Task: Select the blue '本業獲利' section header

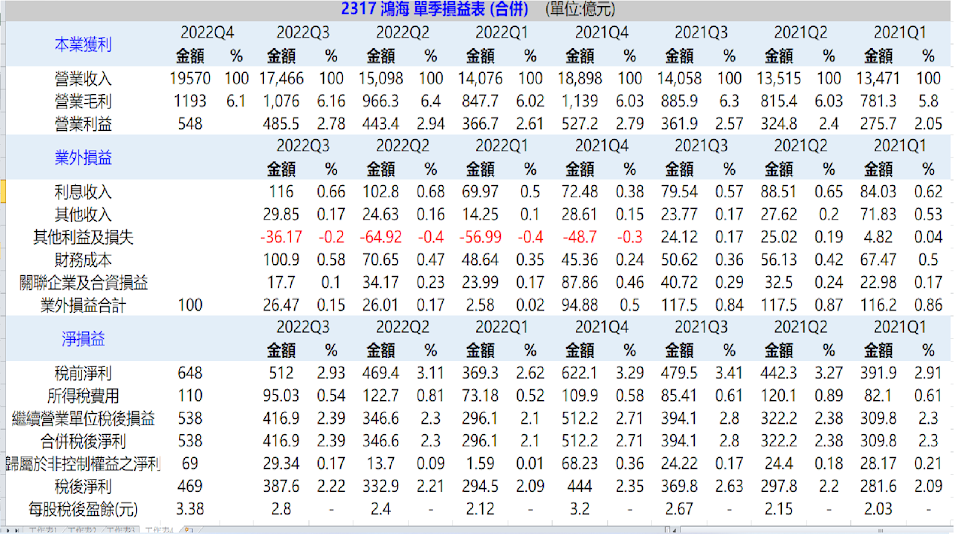Action: (82, 44)
